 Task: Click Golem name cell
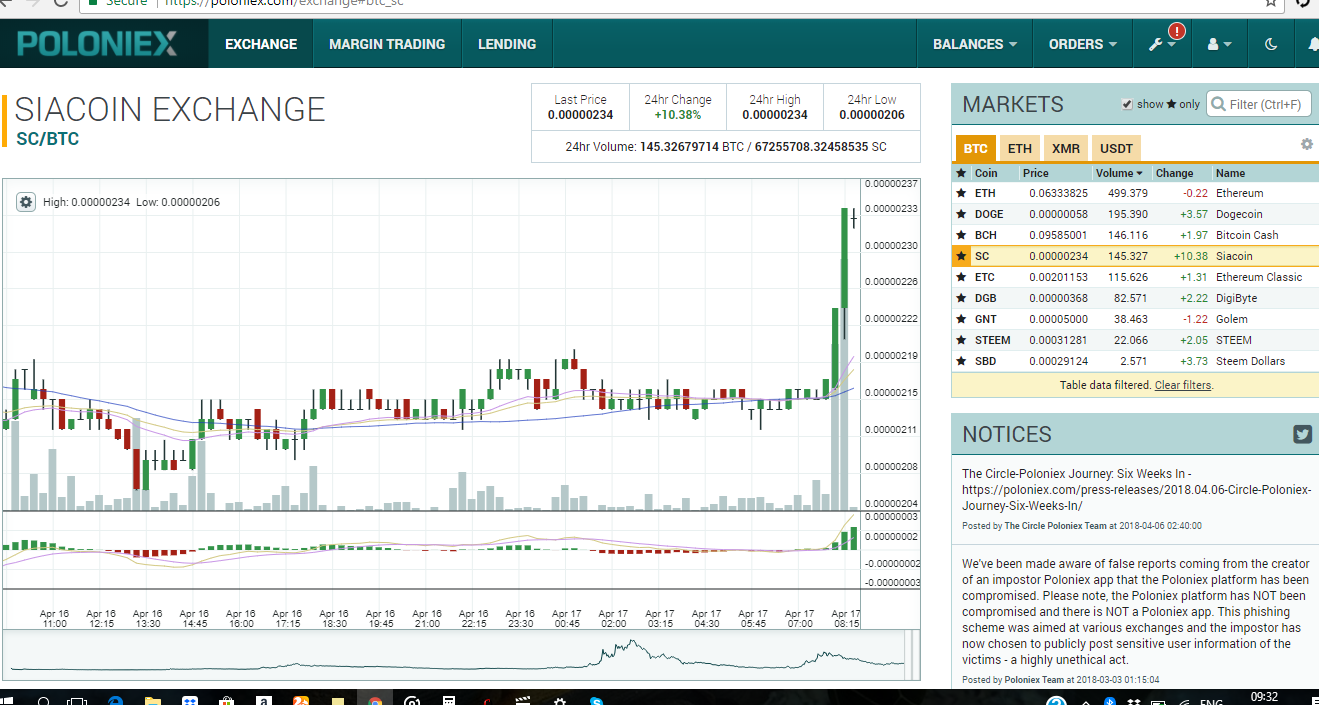tap(1232, 319)
